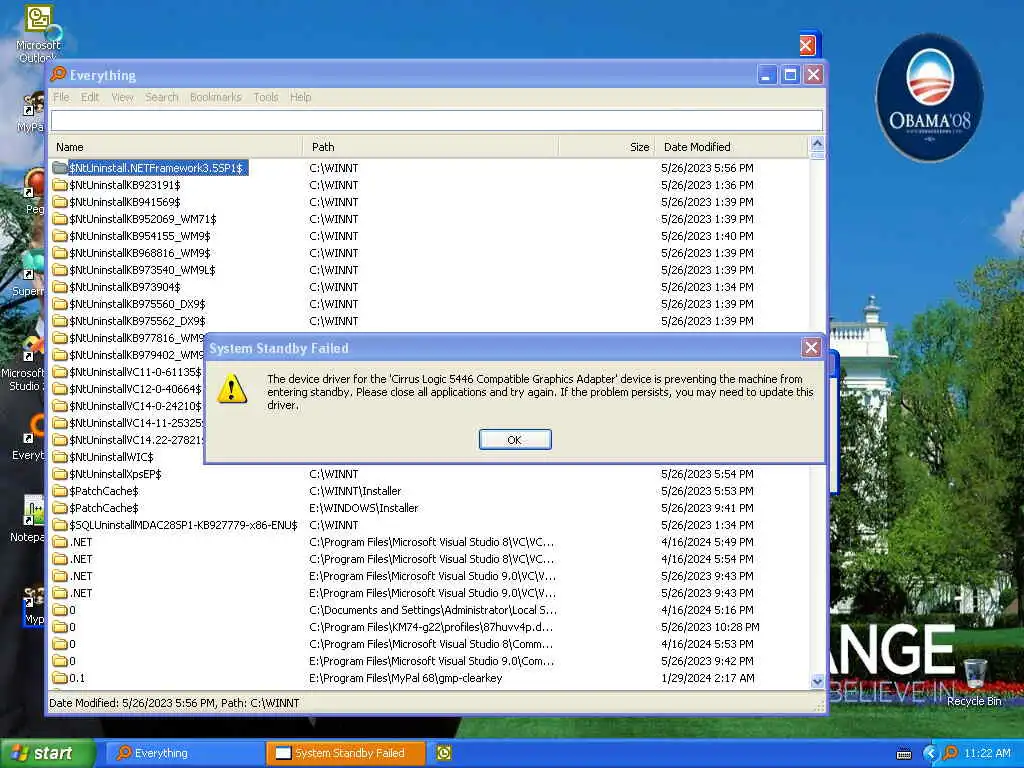This screenshot has height=768, width=1024.
Task: Select folder icon of $NtUninstallWIC$
Action: click(x=60, y=456)
